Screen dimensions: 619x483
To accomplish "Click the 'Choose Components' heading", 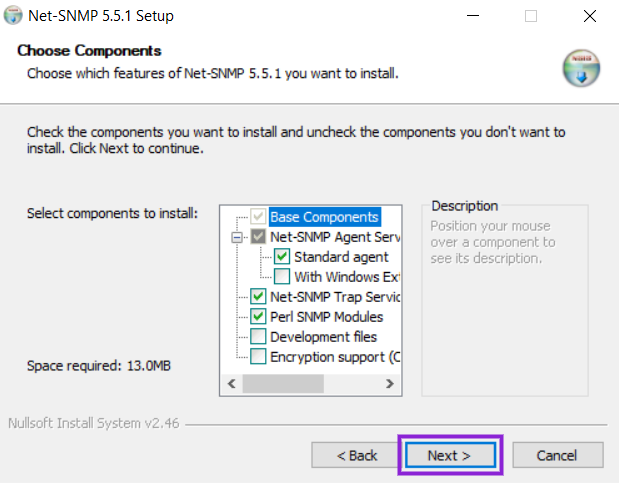I will pyautogui.click(x=89, y=51).
